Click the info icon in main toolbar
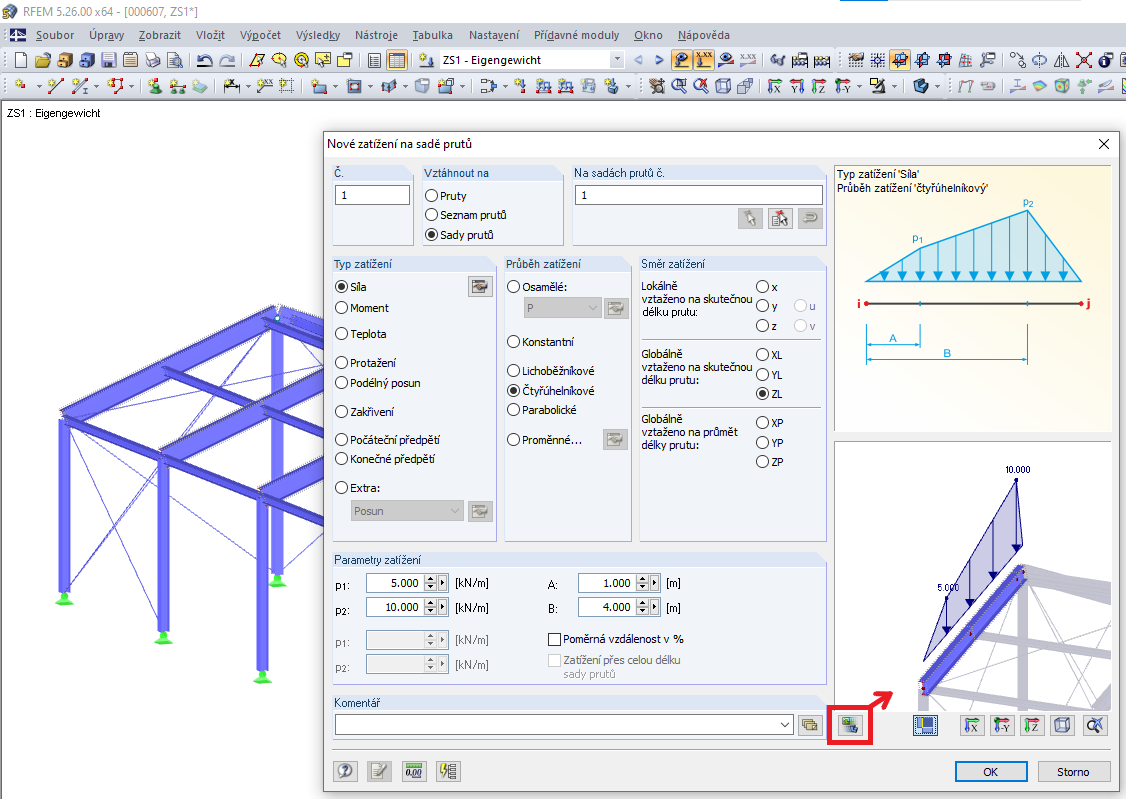The height and width of the screenshot is (799, 1126). coord(1106,60)
